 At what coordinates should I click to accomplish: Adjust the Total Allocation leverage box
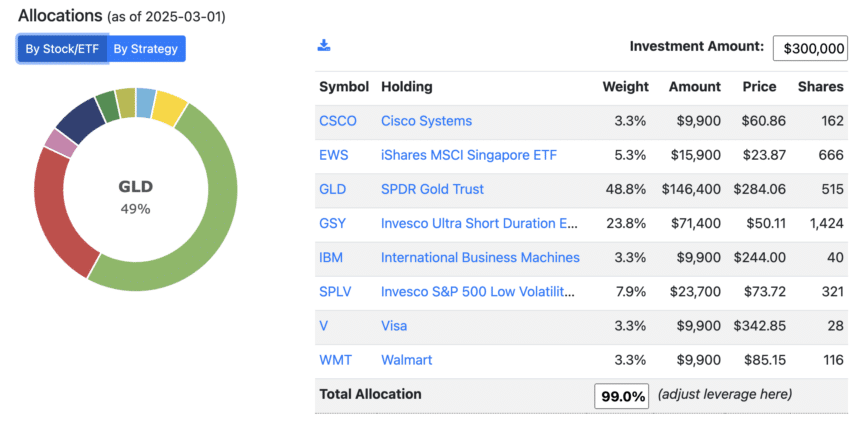[621, 396]
